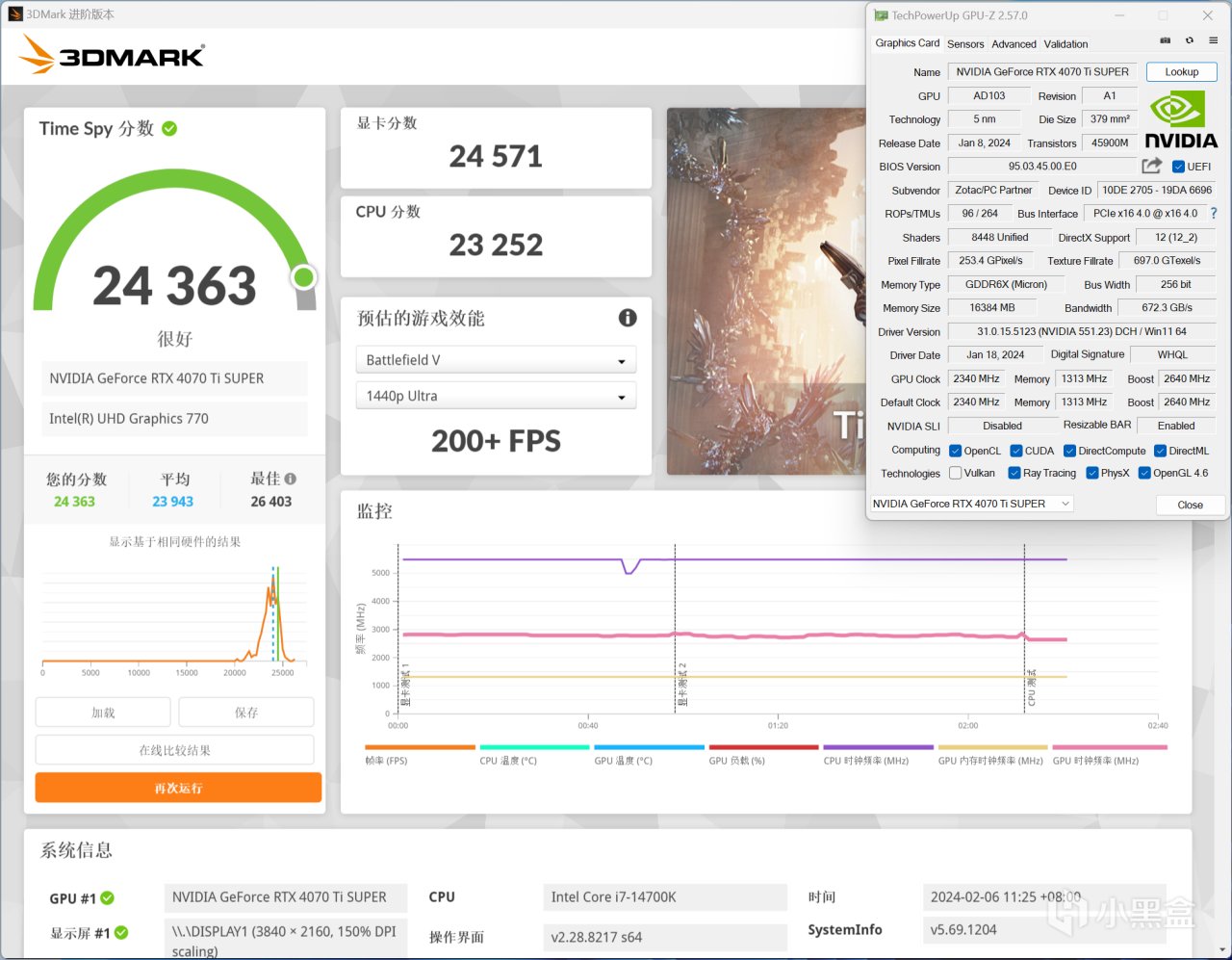Minimize the GPU-Z window
The image size is (1232, 960).
1119,15
